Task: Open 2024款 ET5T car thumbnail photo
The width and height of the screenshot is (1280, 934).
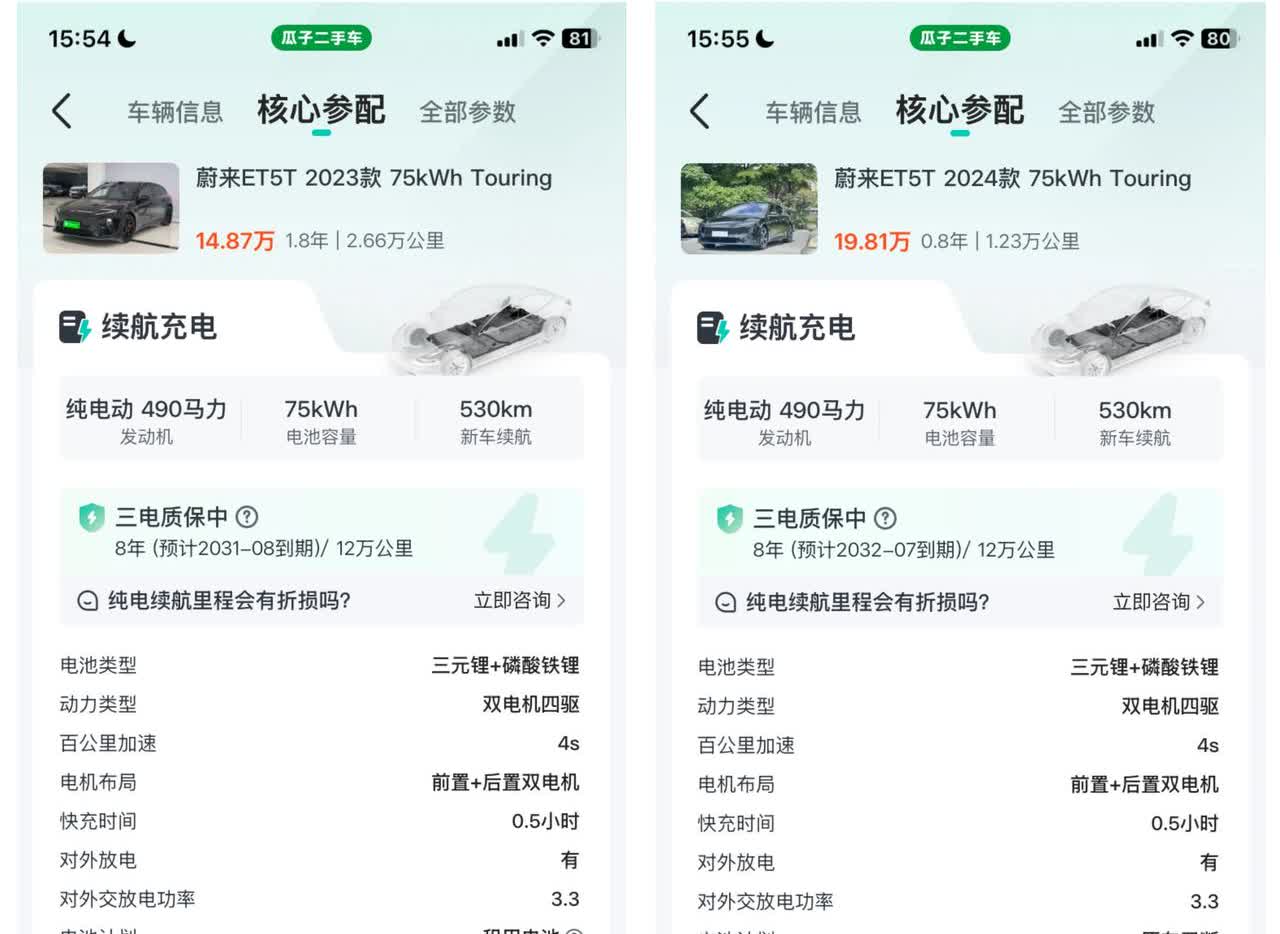Action: [749, 208]
